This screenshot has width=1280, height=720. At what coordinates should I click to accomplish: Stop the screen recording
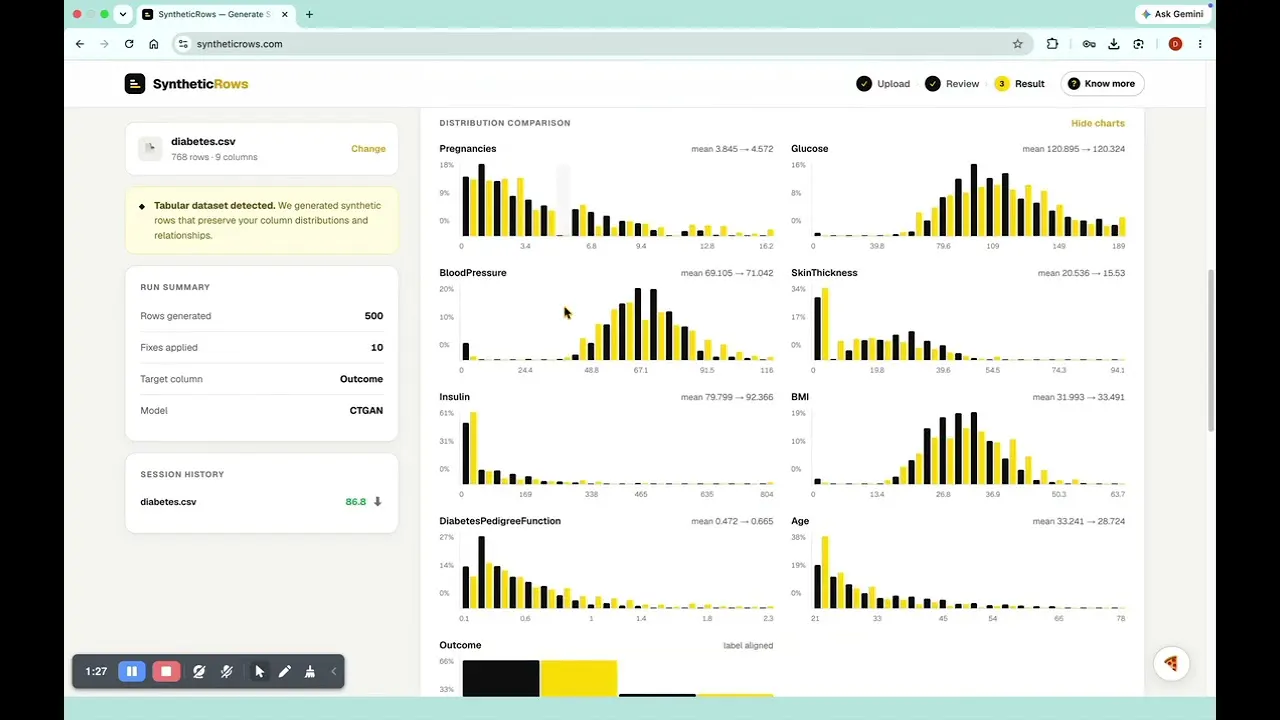(x=167, y=671)
